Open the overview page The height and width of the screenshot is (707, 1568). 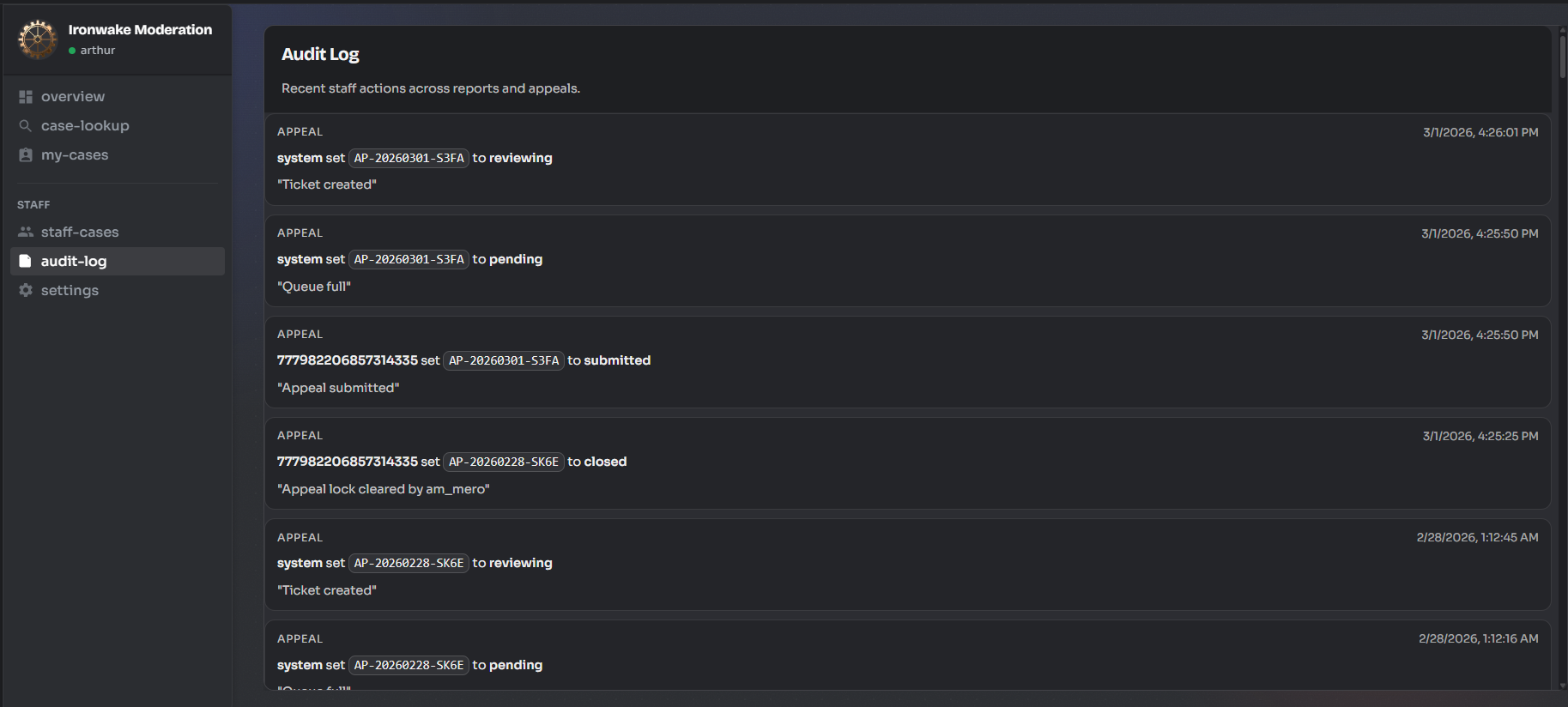(x=73, y=97)
